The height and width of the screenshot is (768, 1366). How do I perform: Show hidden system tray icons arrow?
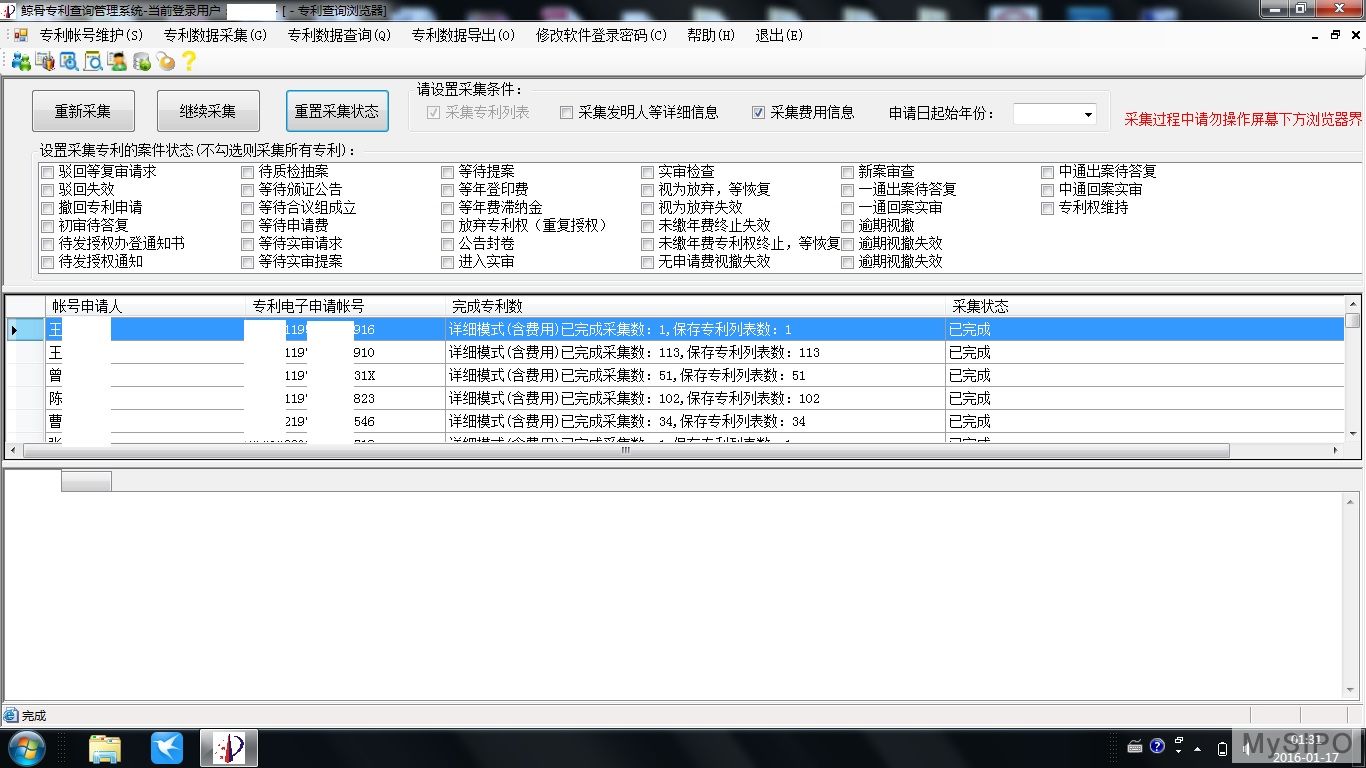pyautogui.click(x=1114, y=747)
